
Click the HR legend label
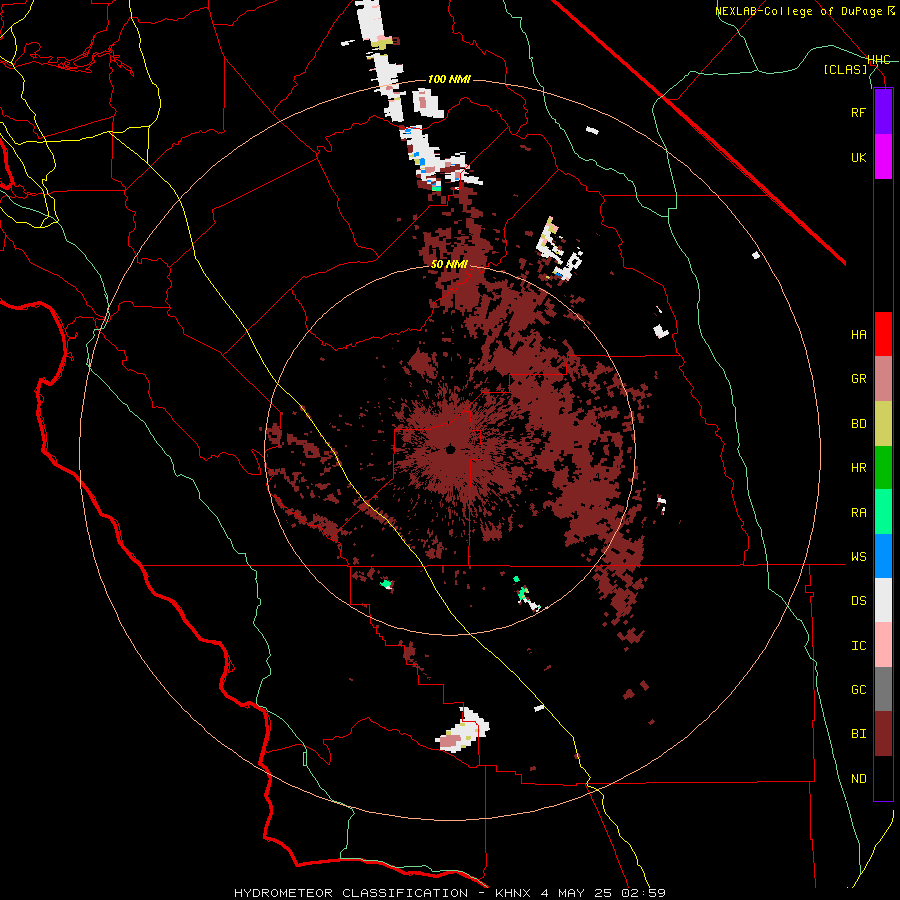[858, 468]
